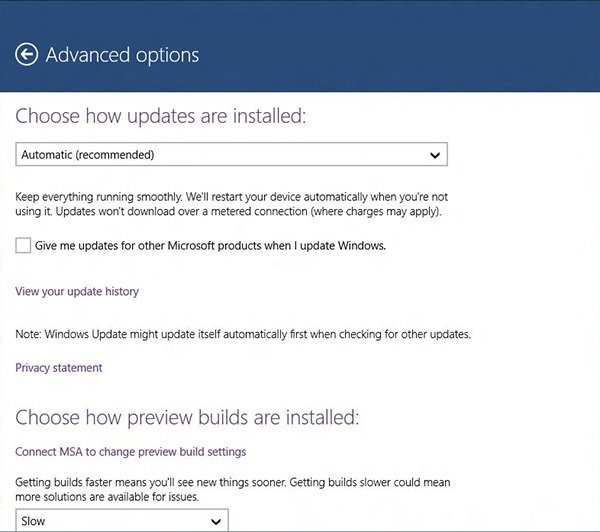Follow Connect MSA to change preview build settings
600x532 pixels.
click(x=130, y=452)
